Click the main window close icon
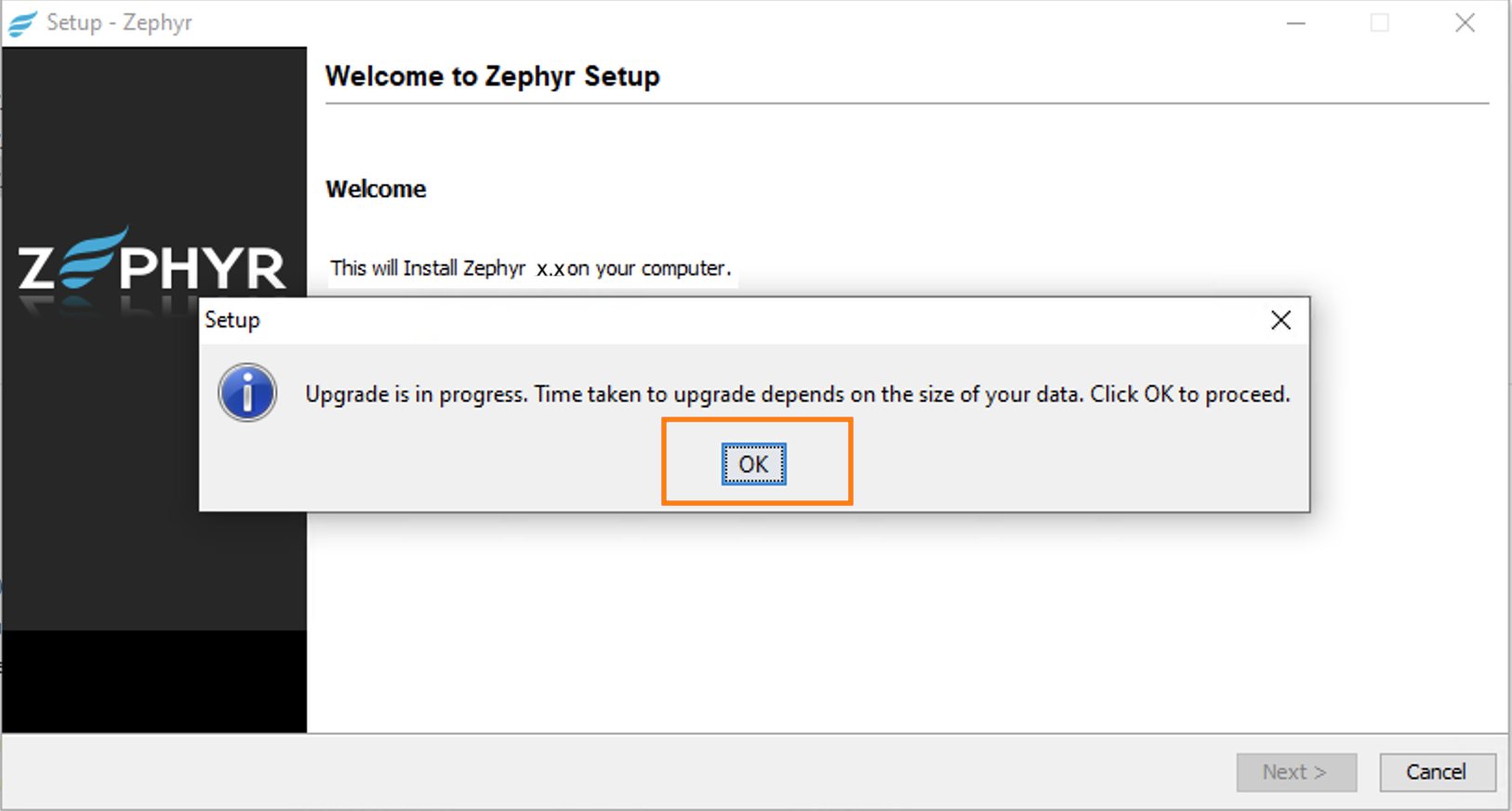Viewport: 1512px width, 811px height. tap(1465, 22)
